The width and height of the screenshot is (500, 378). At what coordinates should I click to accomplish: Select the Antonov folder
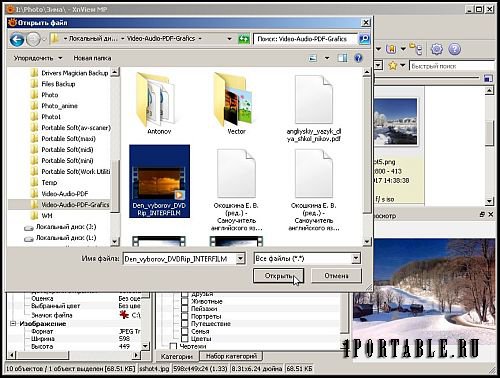159,103
